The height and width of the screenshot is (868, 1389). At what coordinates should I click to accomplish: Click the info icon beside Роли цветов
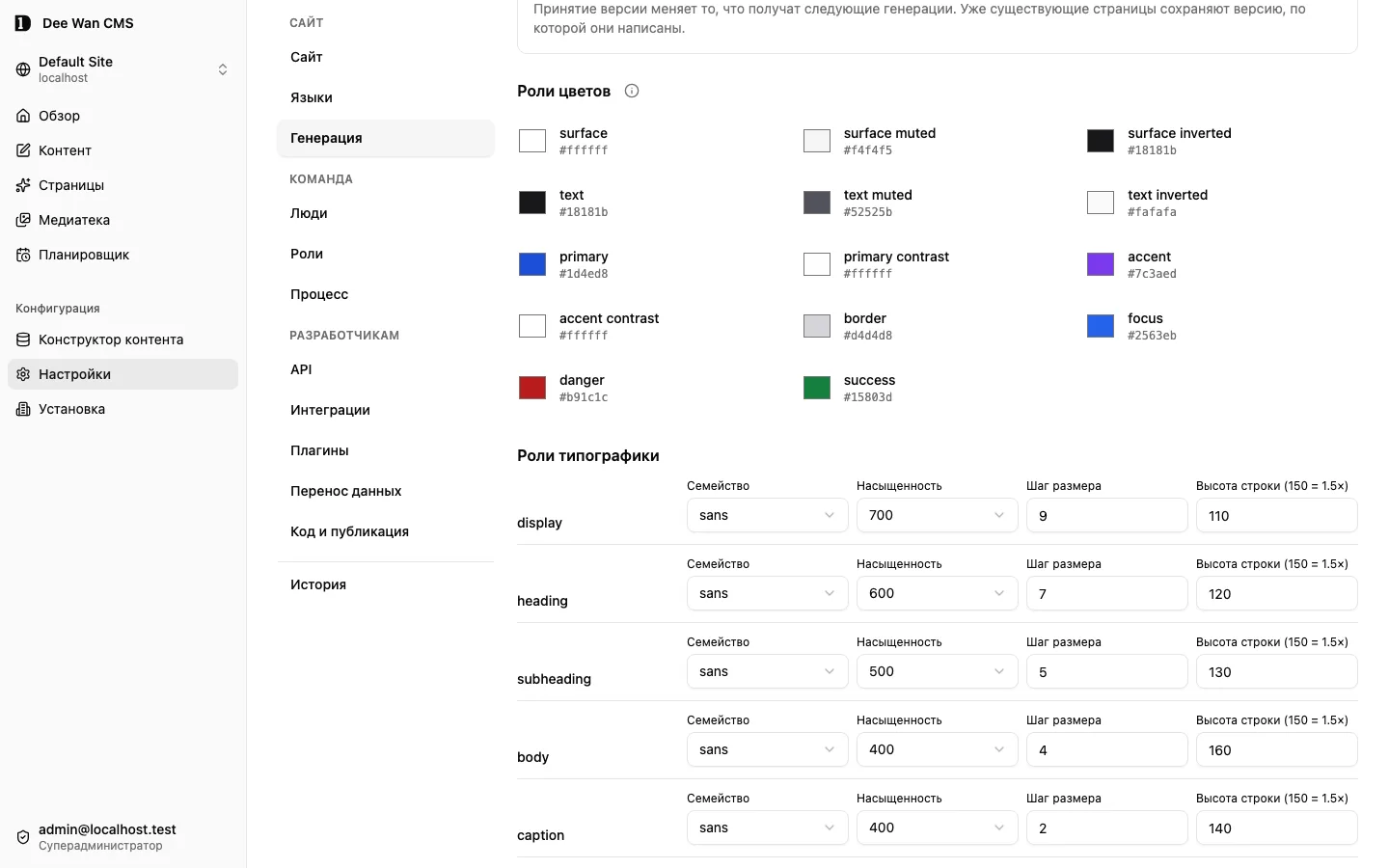point(632,91)
